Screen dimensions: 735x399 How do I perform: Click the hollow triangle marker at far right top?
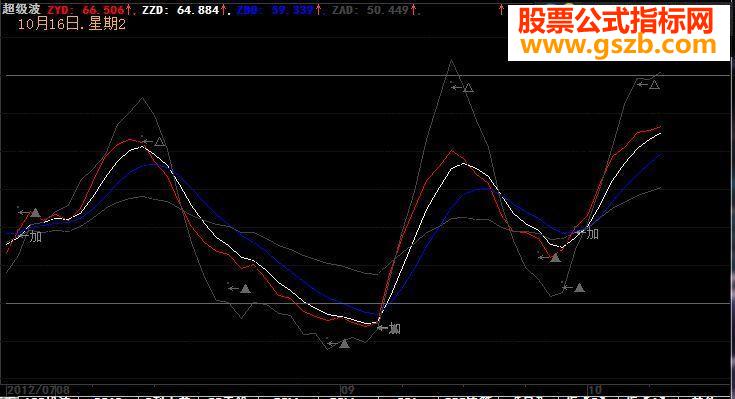pyautogui.click(x=654, y=85)
